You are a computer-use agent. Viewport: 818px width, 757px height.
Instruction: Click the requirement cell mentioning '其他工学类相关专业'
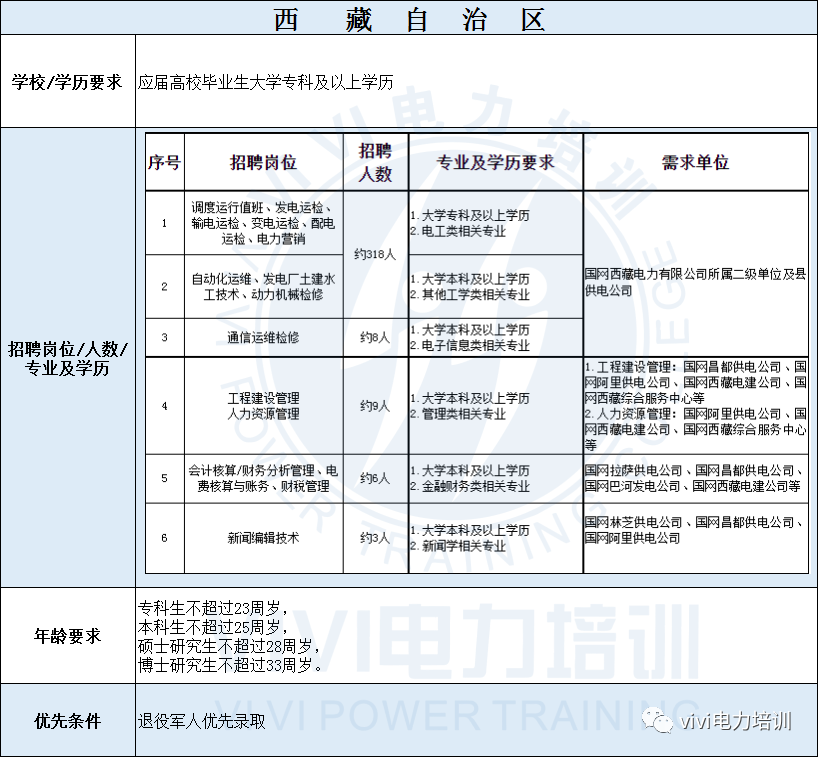[496, 286]
